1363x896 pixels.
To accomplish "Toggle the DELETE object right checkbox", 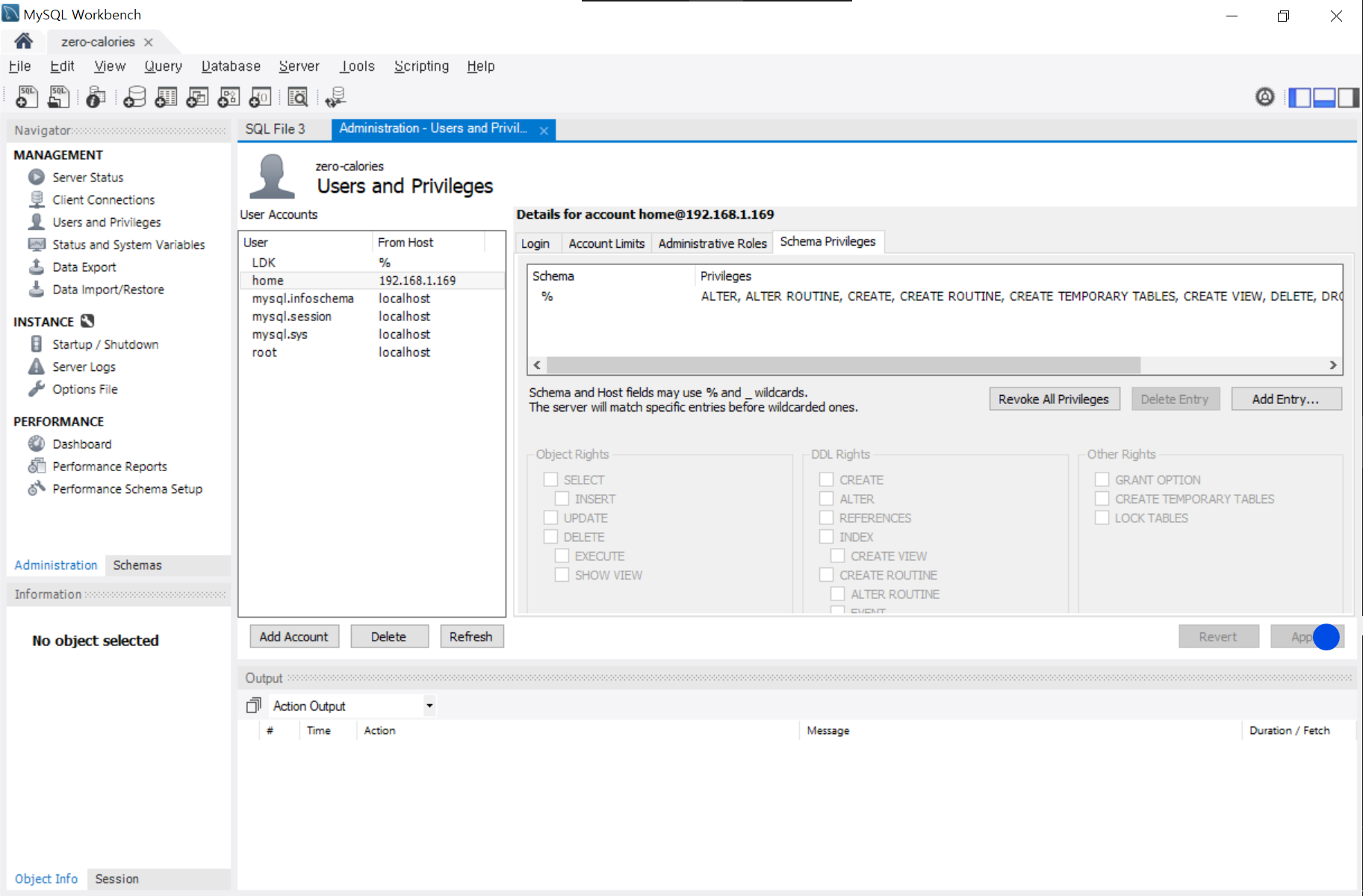I will pyautogui.click(x=551, y=536).
